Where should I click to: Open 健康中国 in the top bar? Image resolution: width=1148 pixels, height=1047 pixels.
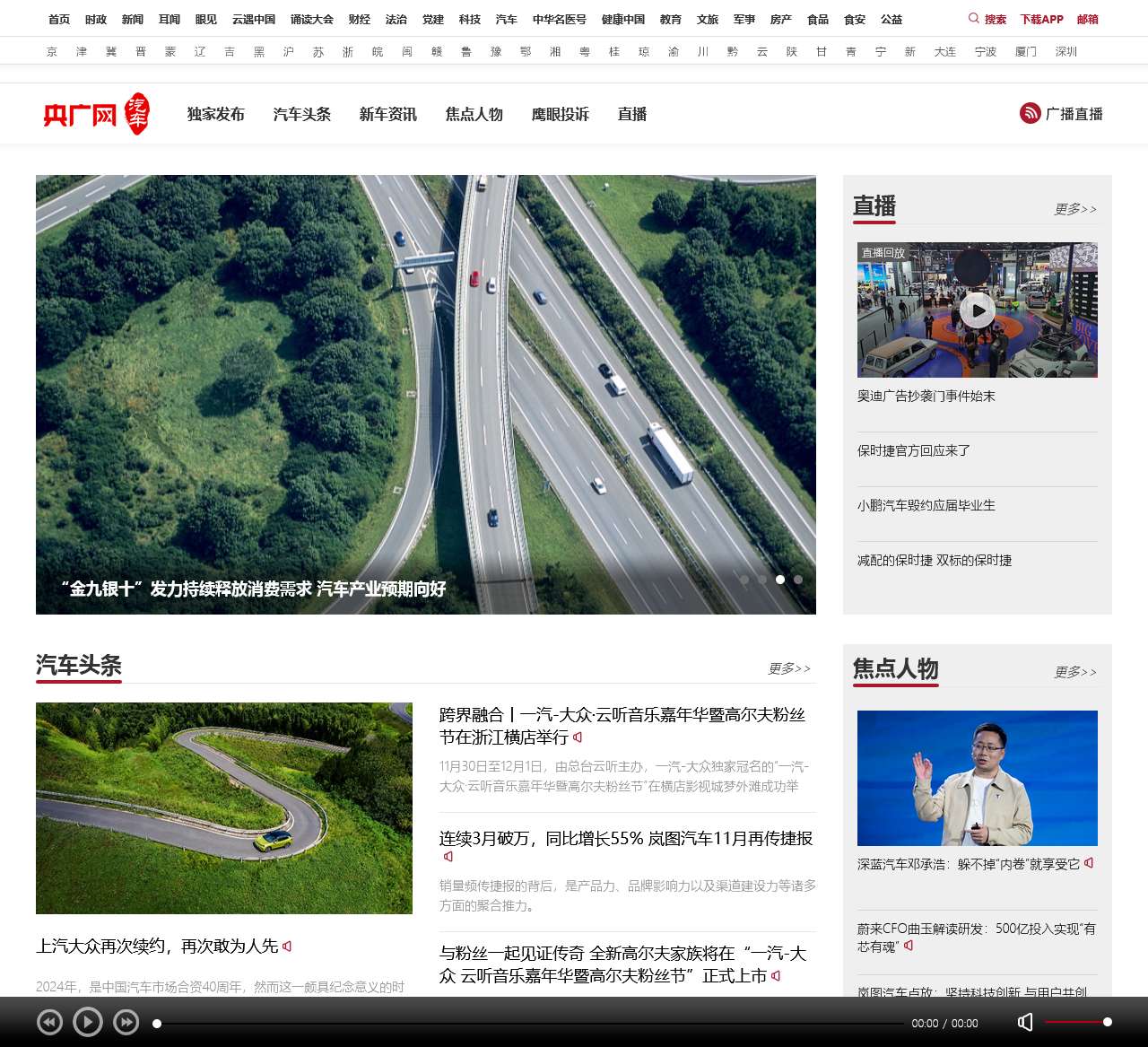pyautogui.click(x=623, y=19)
